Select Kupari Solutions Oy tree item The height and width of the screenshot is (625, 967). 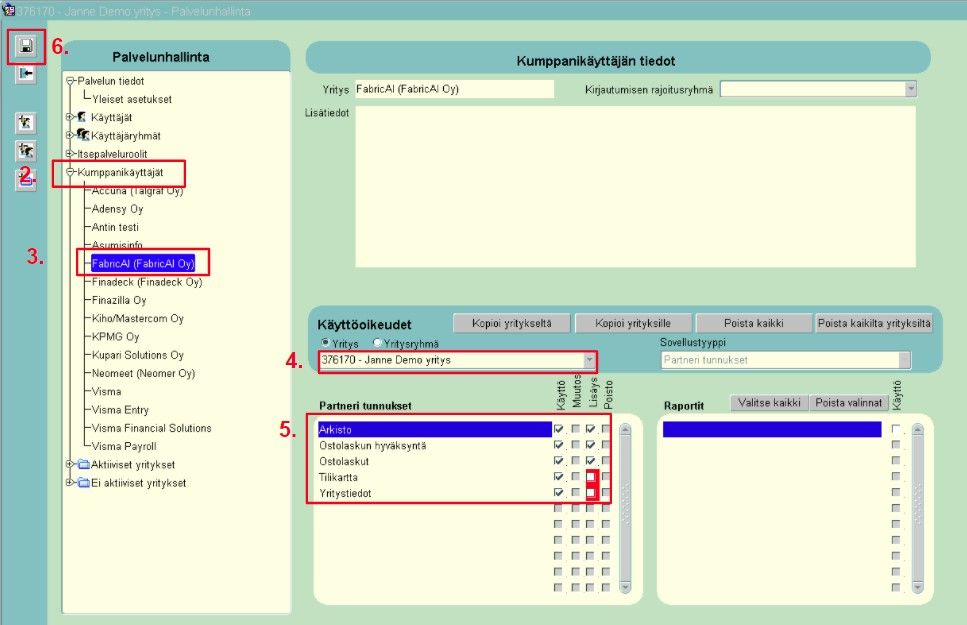coord(138,355)
